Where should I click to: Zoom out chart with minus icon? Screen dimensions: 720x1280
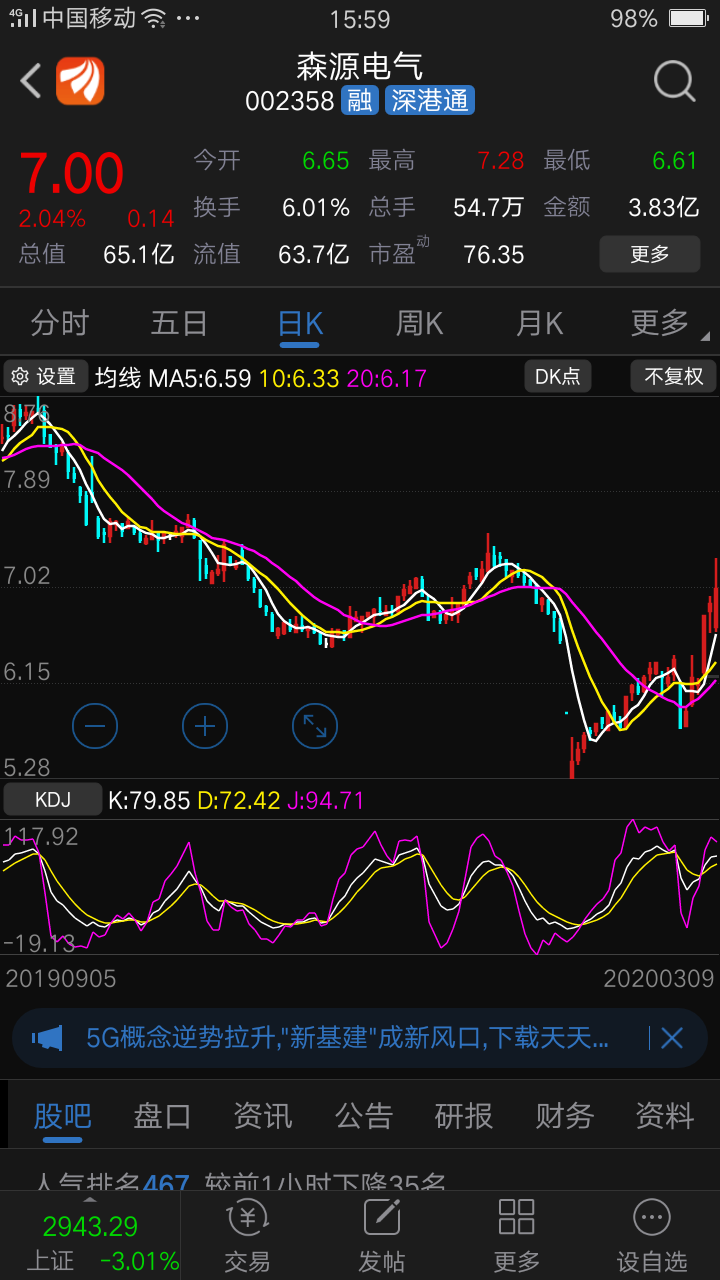tap(95, 726)
